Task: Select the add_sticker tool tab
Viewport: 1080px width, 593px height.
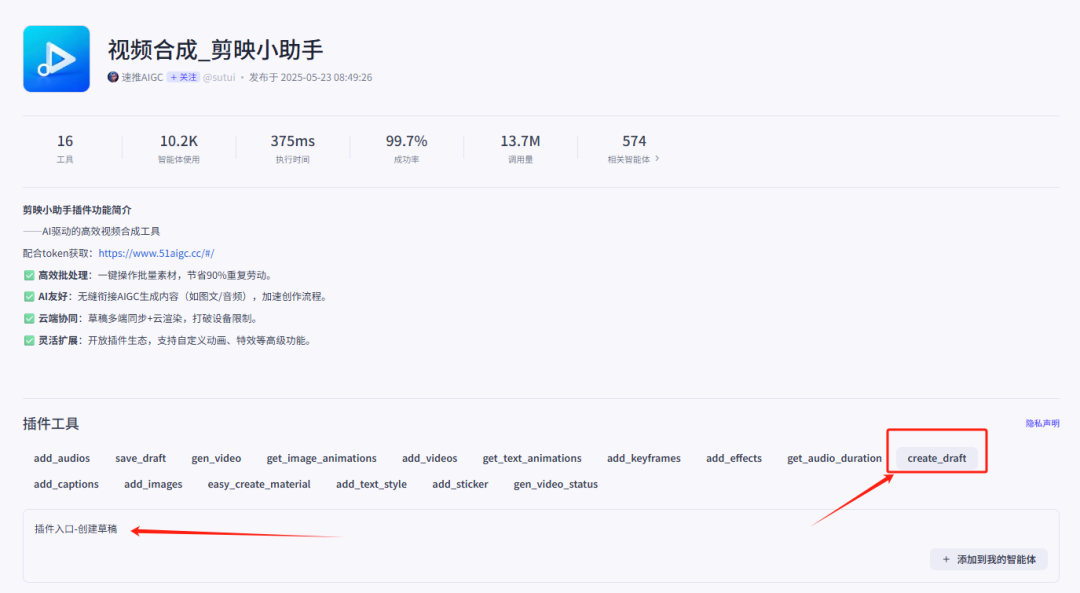Action: (x=460, y=484)
